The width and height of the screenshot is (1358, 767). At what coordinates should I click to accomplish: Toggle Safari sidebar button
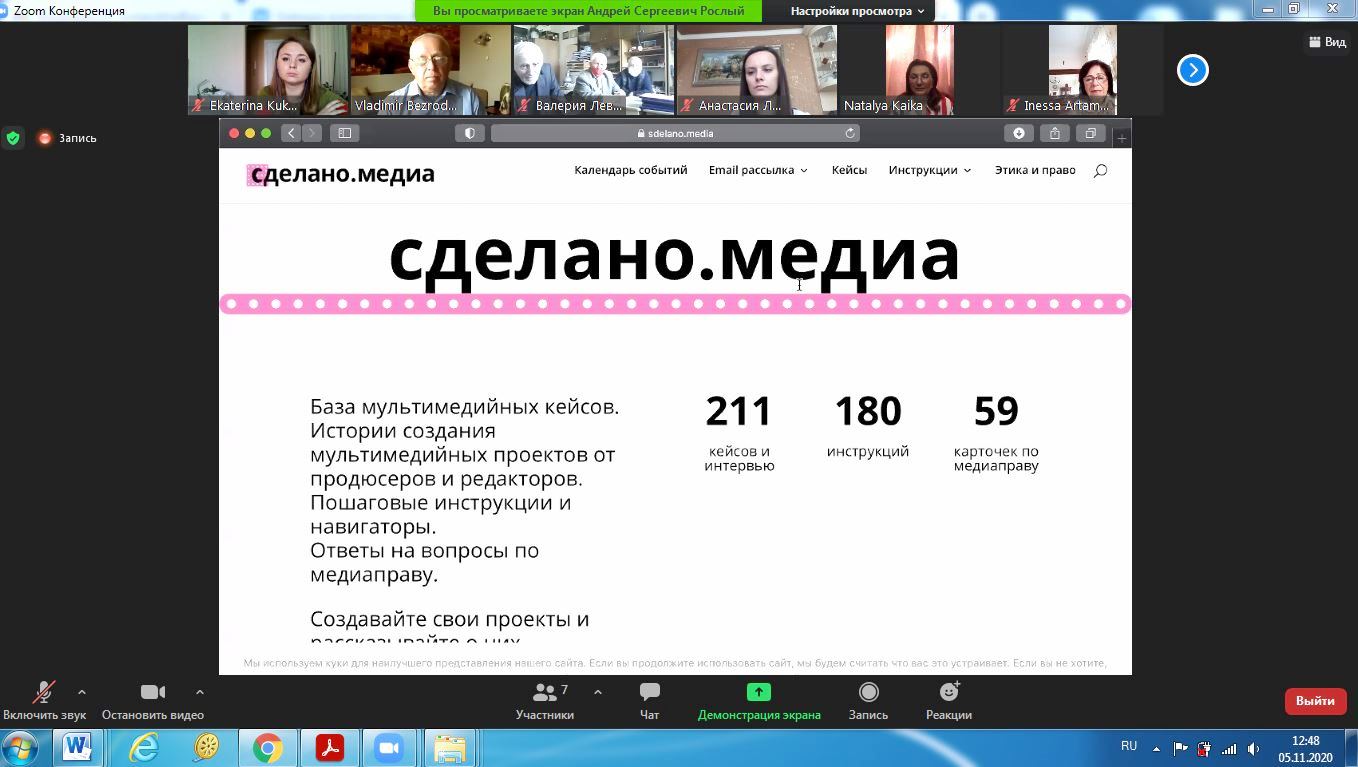coord(345,133)
